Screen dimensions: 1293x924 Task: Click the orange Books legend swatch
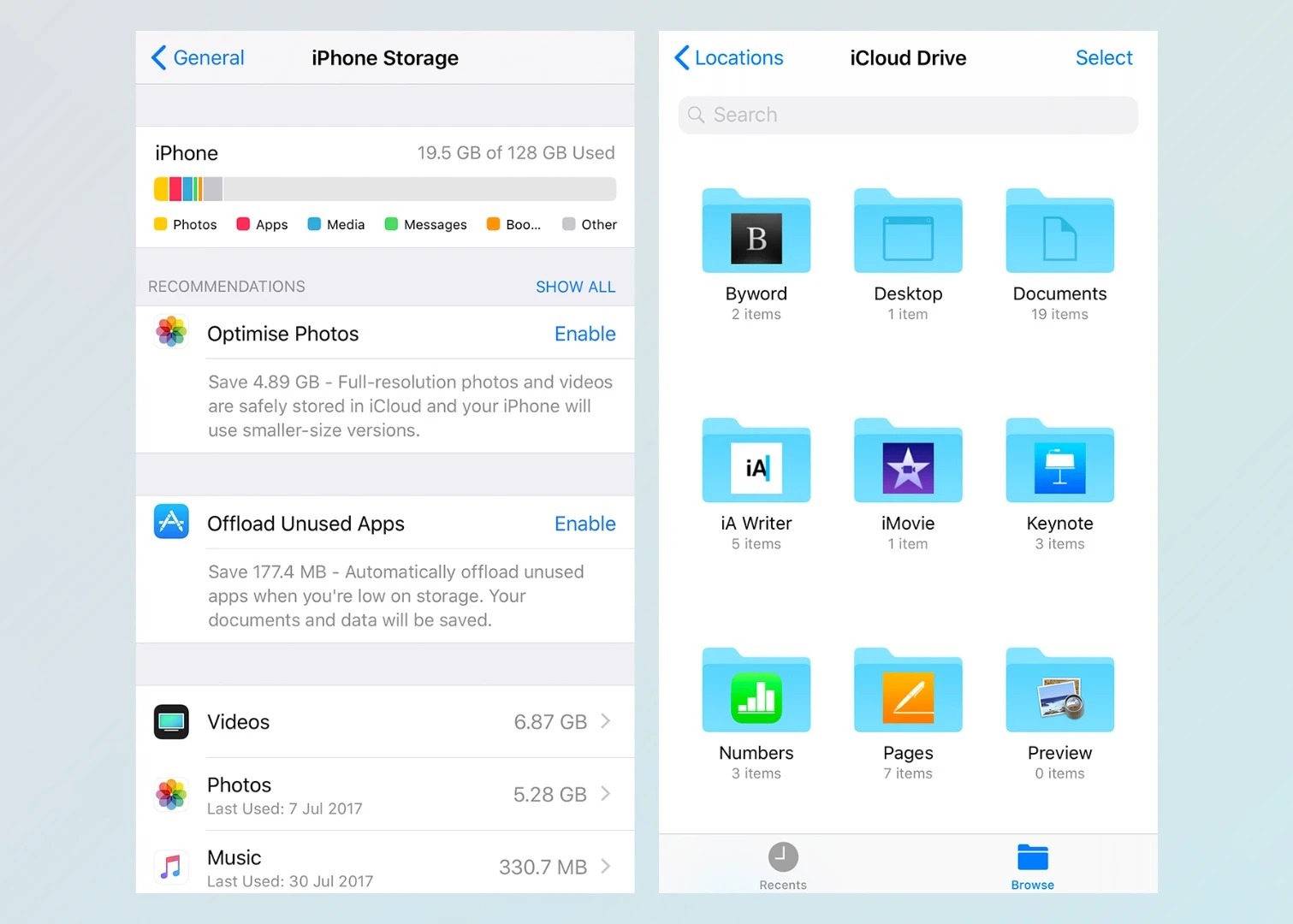493,224
